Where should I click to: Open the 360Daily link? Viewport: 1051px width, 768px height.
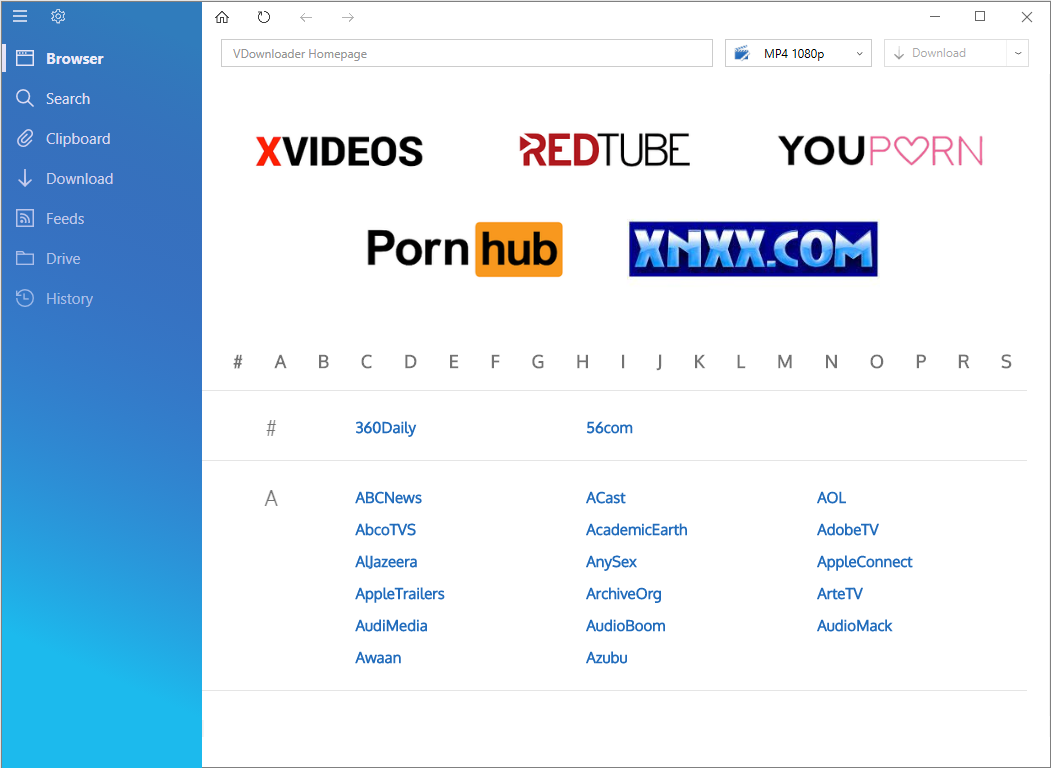pos(385,428)
